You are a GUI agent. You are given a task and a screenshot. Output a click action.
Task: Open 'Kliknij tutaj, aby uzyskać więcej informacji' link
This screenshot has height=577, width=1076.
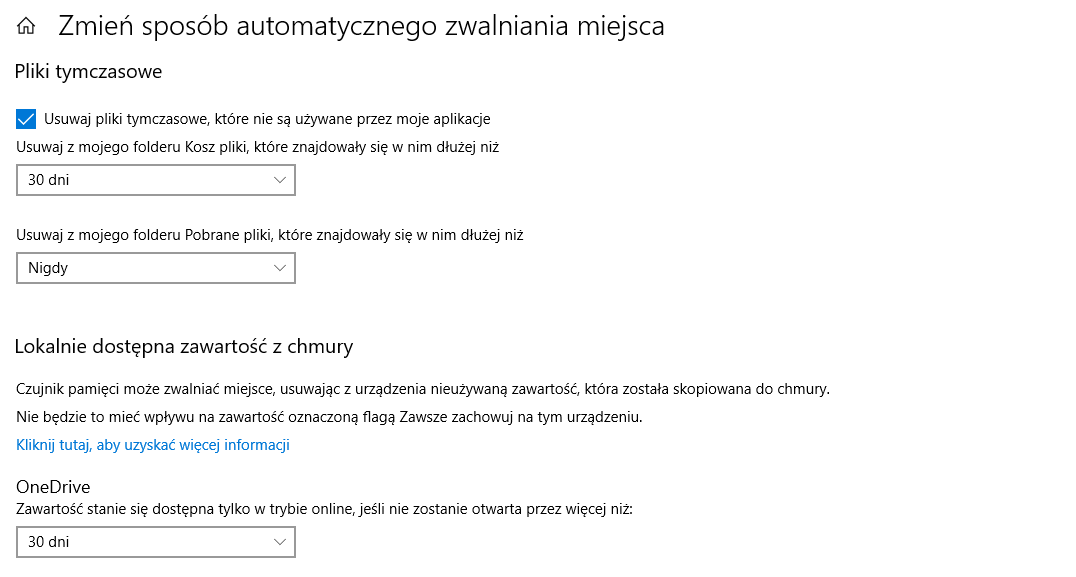click(152, 444)
